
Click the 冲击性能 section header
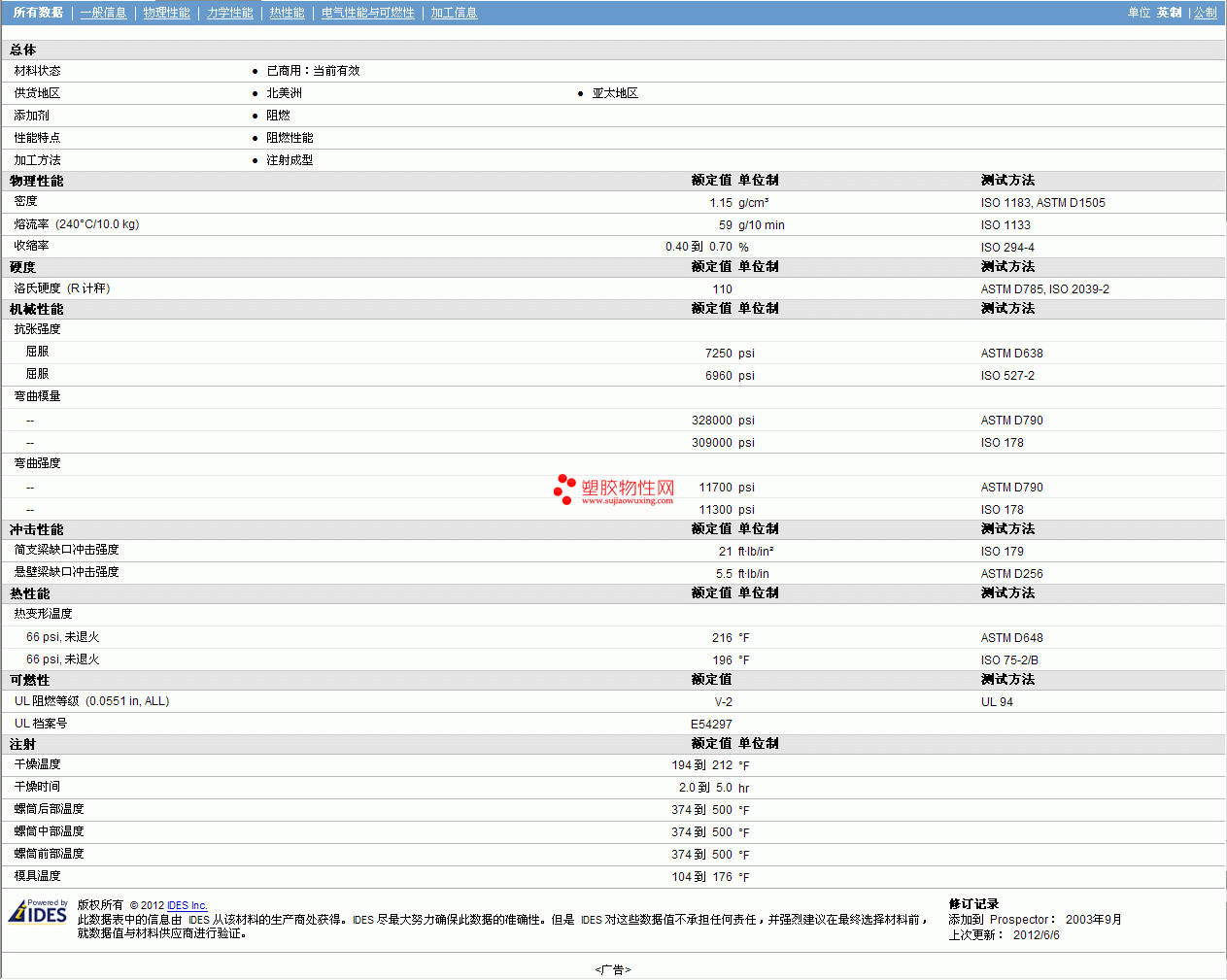pyautogui.click(x=36, y=529)
